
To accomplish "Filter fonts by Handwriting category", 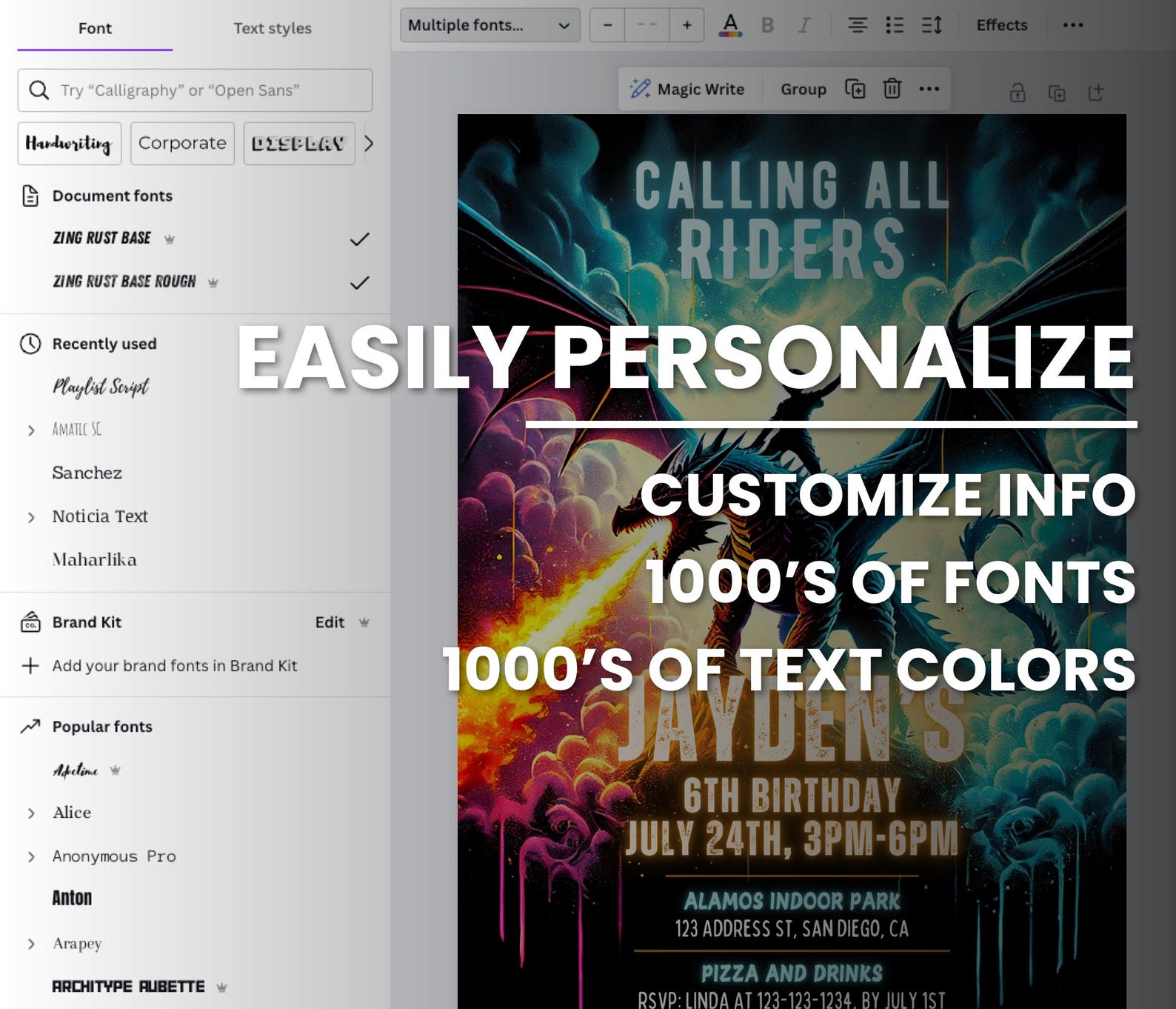I will pyautogui.click(x=70, y=143).
